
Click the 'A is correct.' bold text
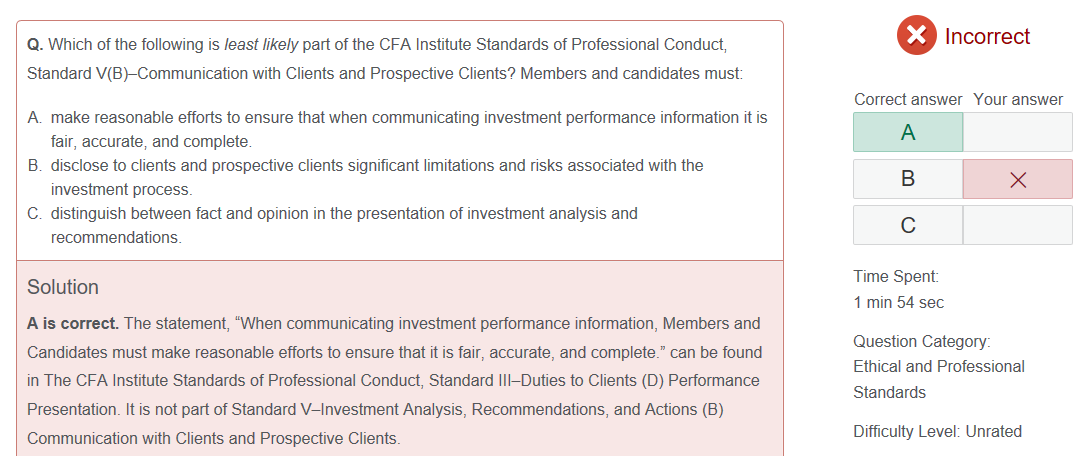(73, 323)
